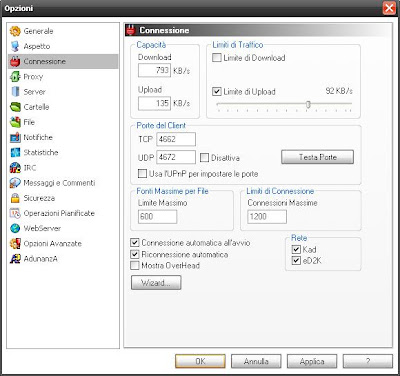The image size is (400, 376).
Task: Click the Cartelle folder icon
Action: click(x=15, y=107)
